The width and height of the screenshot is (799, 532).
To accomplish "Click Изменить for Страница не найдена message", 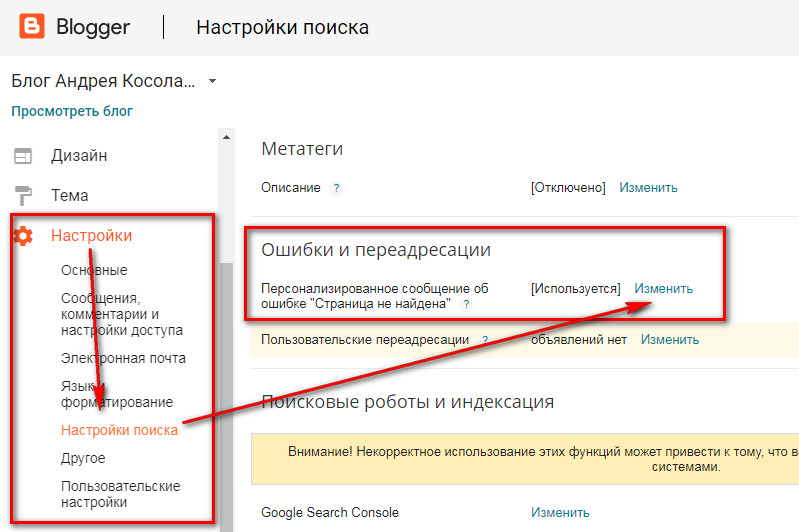I will pyautogui.click(x=663, y=288).
